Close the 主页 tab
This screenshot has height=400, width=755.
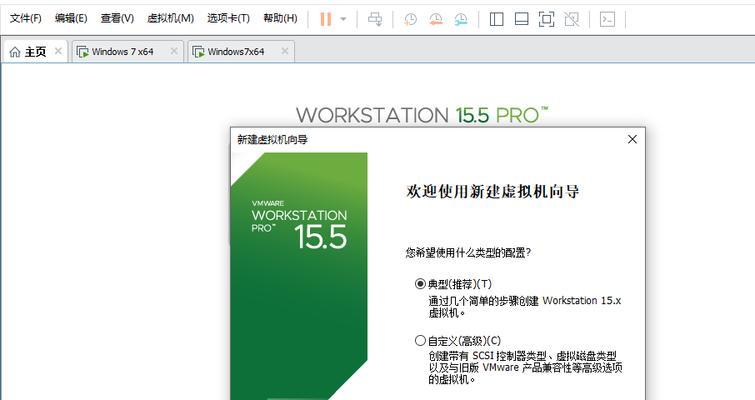[x=58, y=51]
